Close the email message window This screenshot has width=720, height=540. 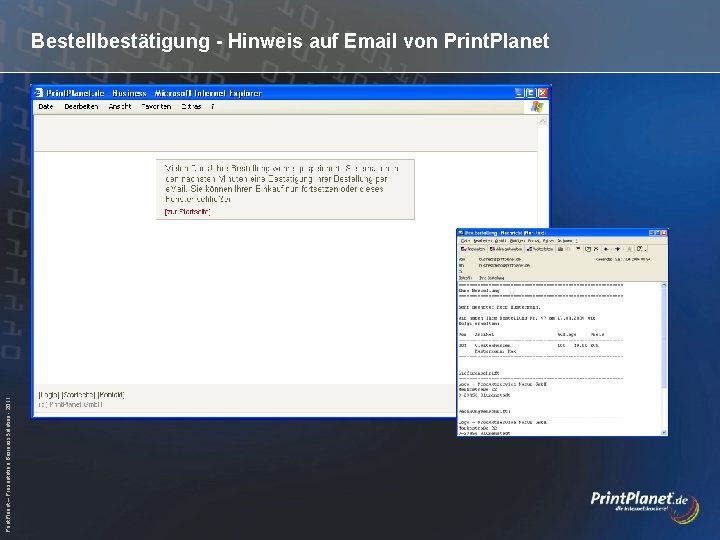pyautogui.click(x=664, y=233)
